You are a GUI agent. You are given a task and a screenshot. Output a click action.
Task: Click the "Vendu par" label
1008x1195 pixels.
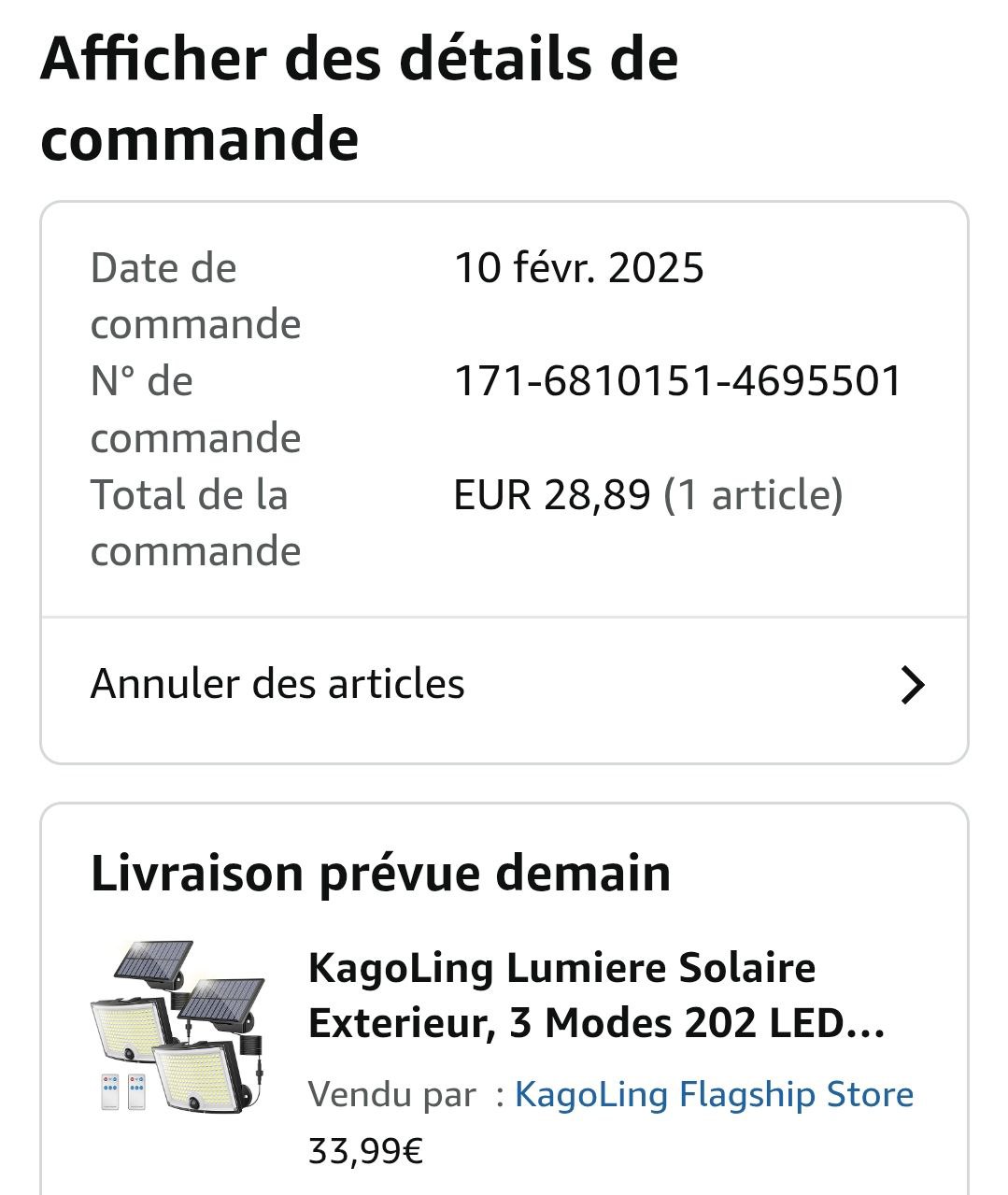(x=391, y=1094)
